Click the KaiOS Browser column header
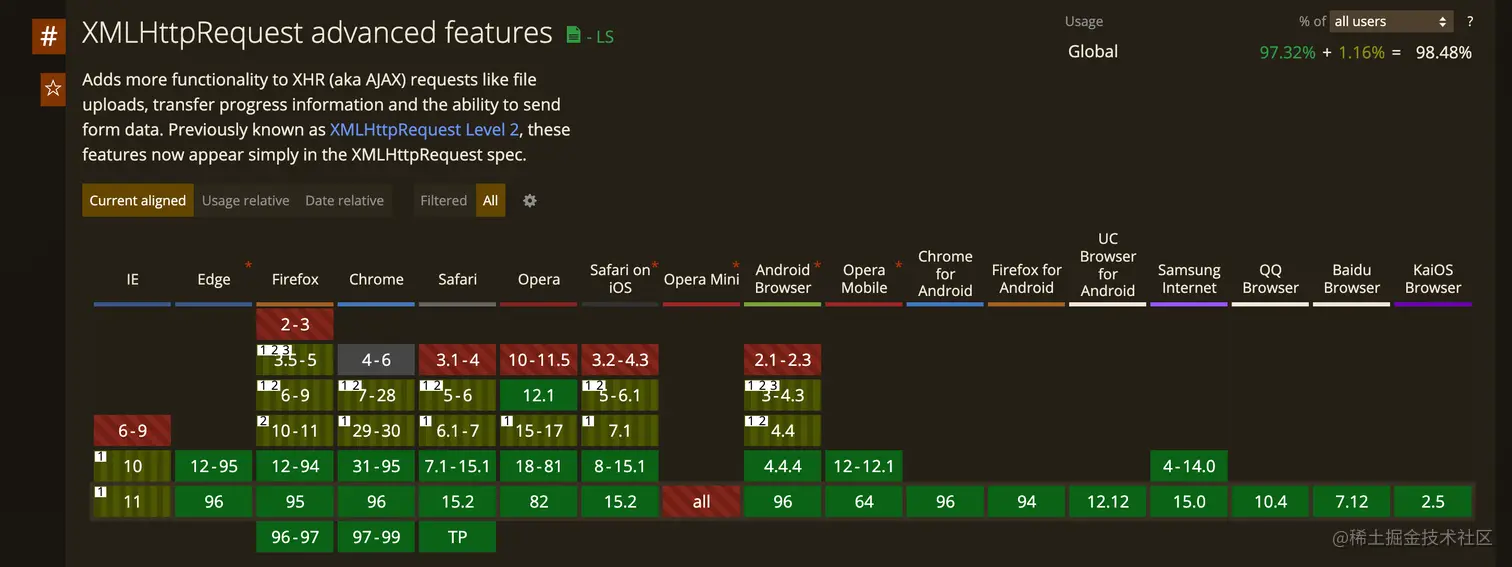Screen dimensions: 1512x567 pyautogui.click(x=1433, y=279)
